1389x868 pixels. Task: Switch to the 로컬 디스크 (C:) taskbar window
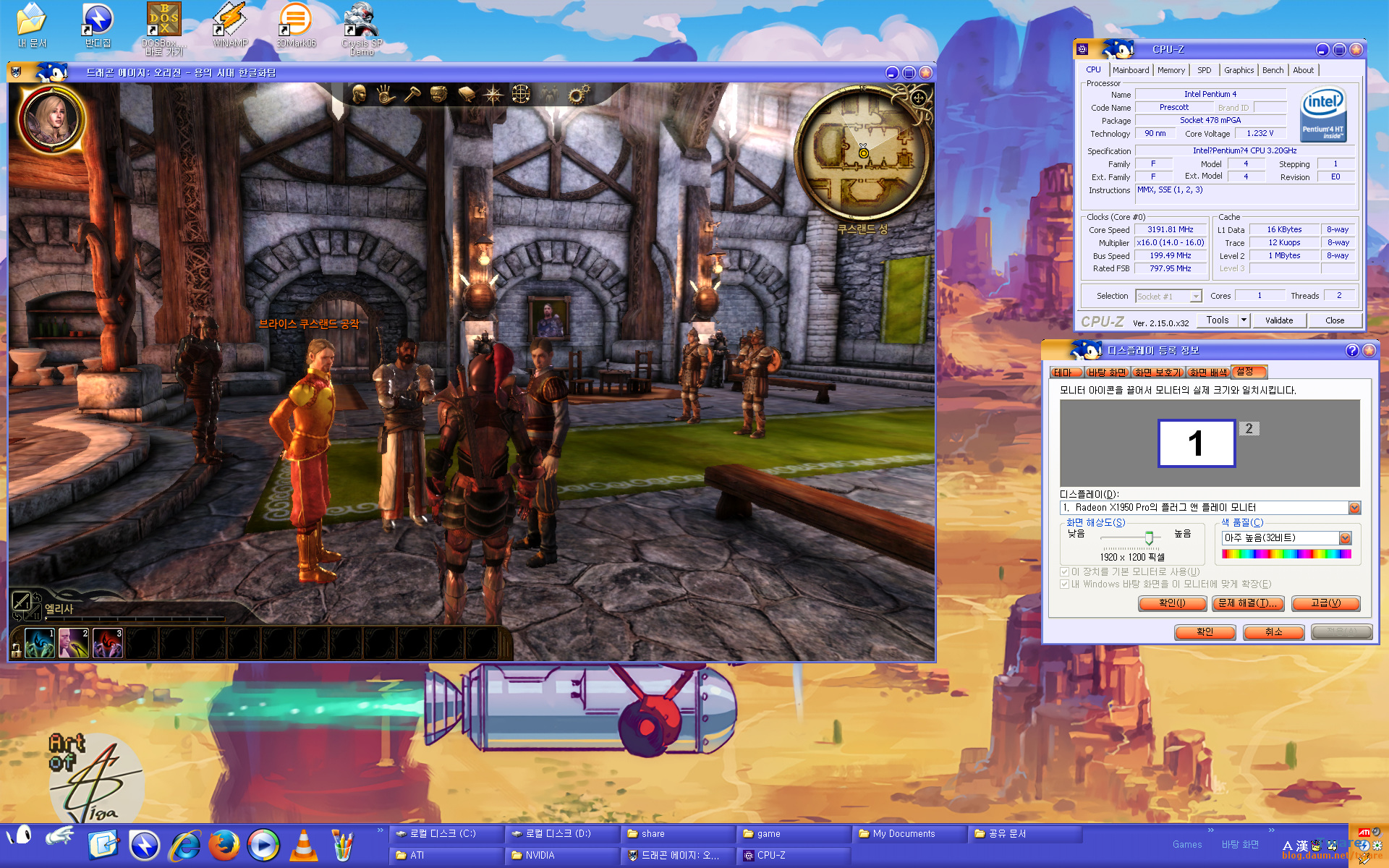click(447, 834)
